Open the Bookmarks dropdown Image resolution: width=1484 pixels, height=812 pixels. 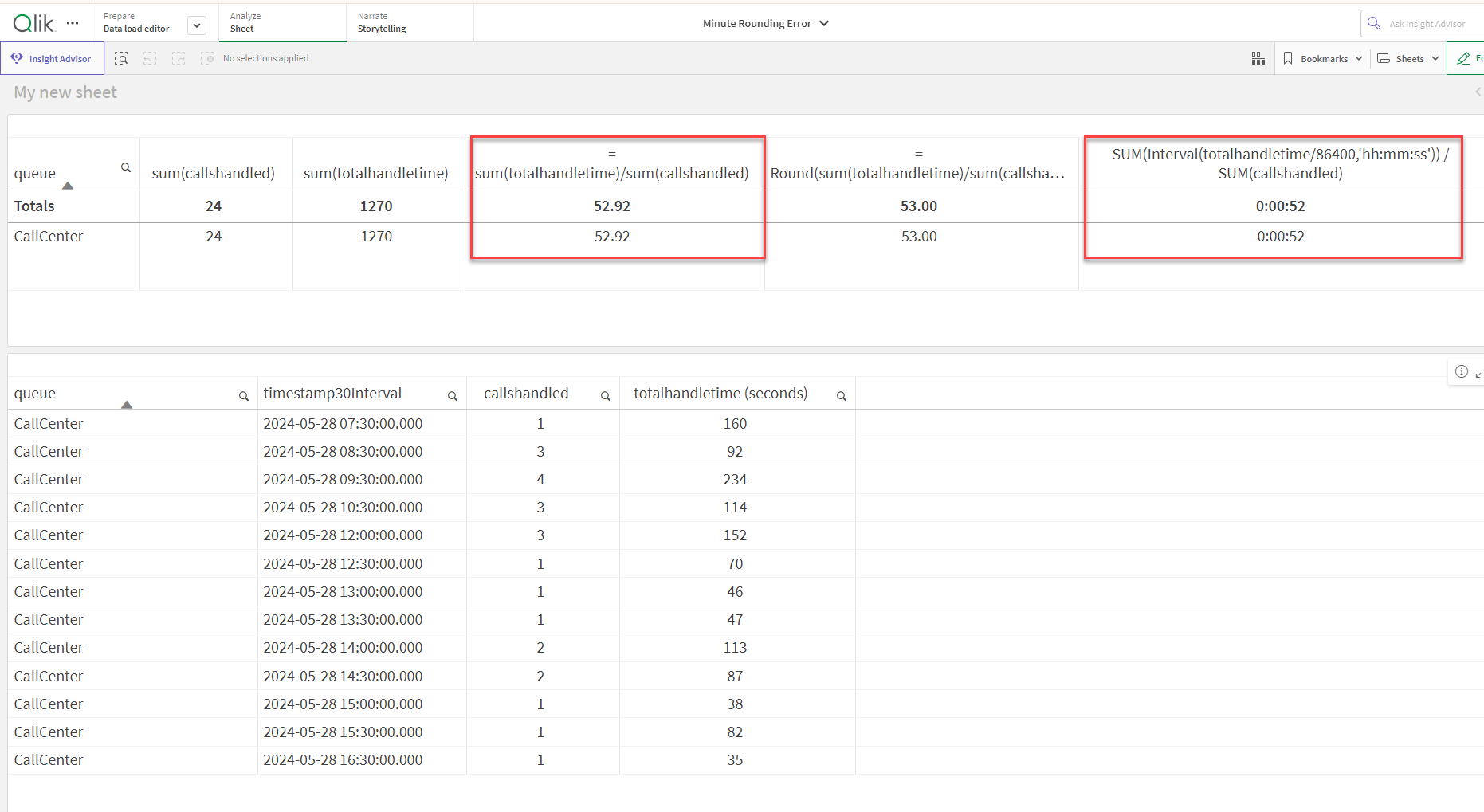pos(1323,58)
